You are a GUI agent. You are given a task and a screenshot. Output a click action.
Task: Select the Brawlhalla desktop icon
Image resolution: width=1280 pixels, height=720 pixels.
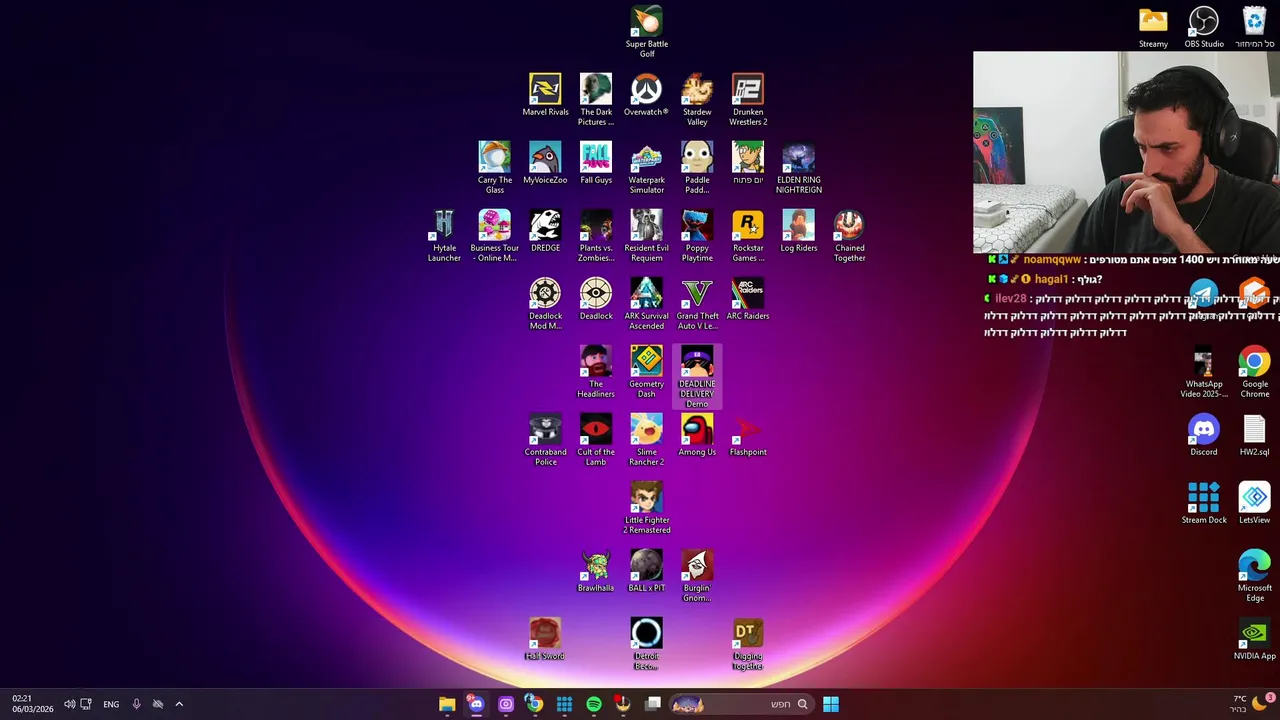(x=596, y=571)
